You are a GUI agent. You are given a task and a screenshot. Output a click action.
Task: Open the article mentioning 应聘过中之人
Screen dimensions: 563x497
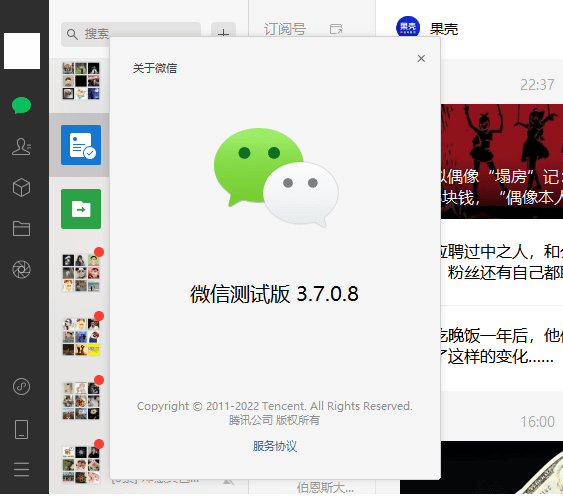(x=502, y=262)
